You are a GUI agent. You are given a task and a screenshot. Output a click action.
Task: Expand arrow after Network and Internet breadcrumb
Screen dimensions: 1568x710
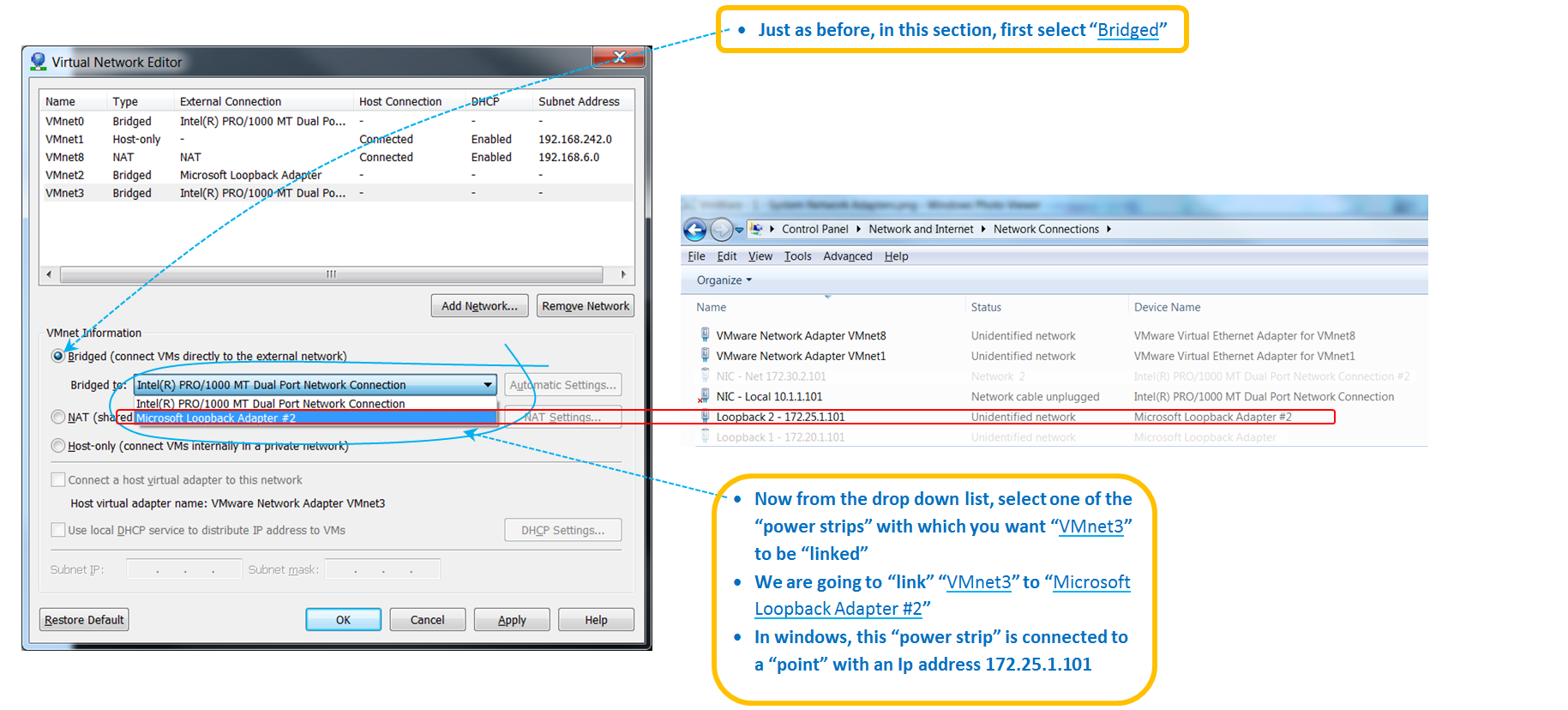983,229
